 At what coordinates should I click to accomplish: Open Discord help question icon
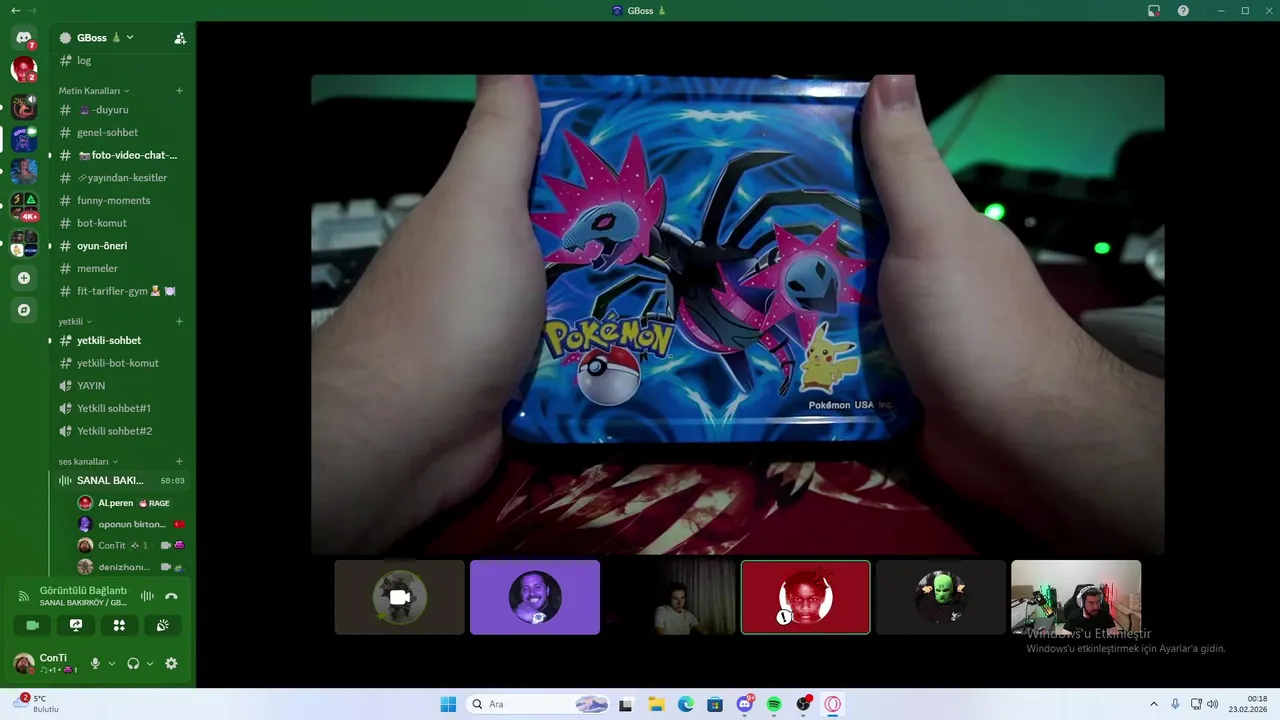coord(1183,10)
